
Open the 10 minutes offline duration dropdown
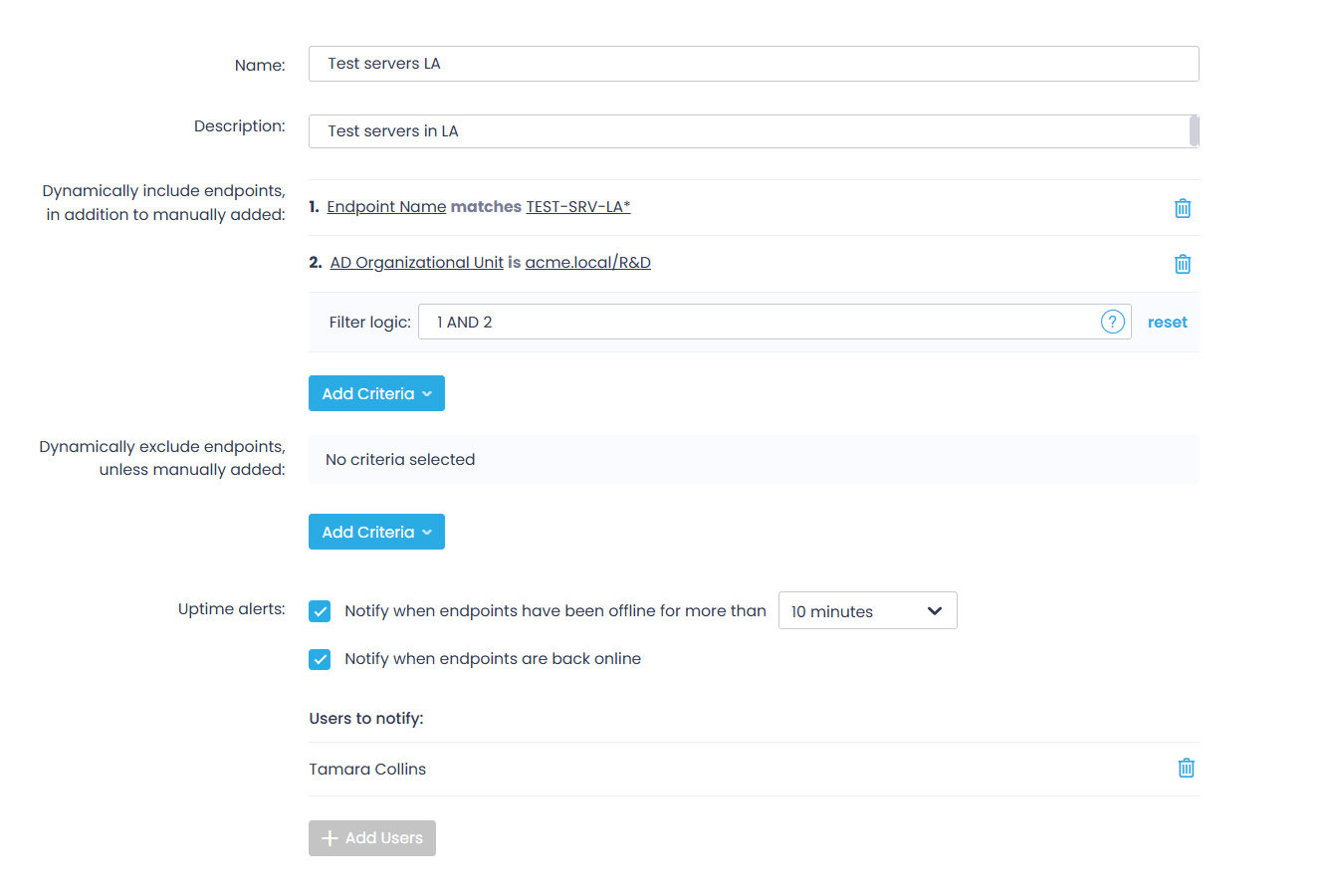pyautogui.click(x=867, y=611)
